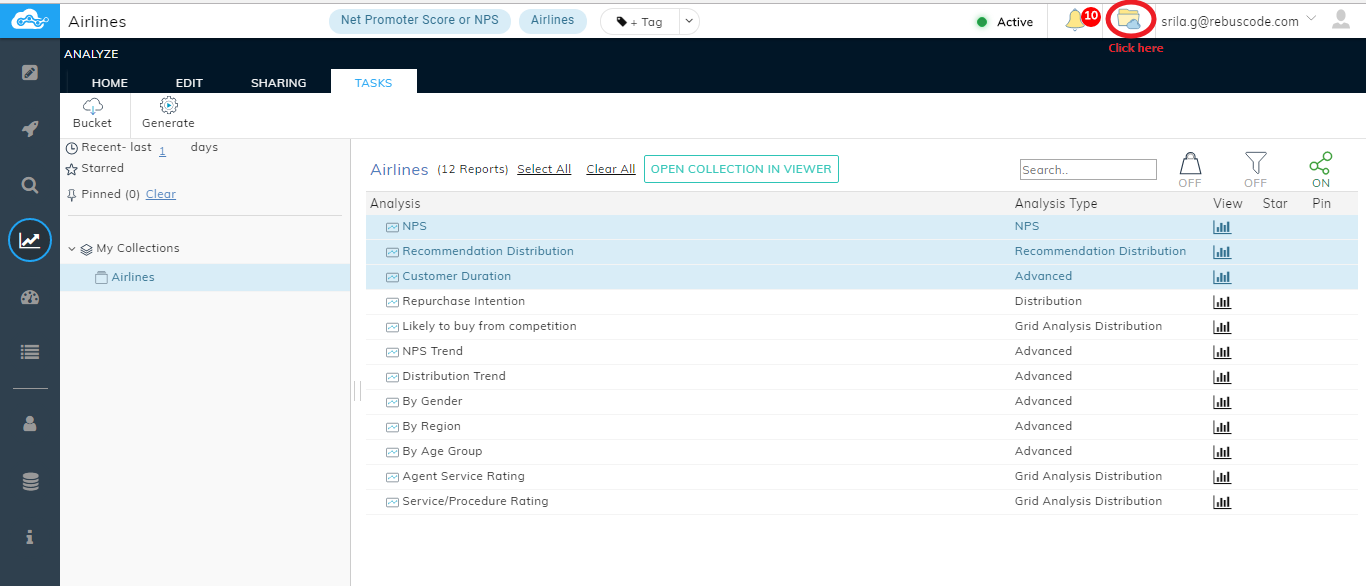This screenshot has height=586, width=1366.
Task: View chart for Agent Service Rating report
Action: [1222, 477]
